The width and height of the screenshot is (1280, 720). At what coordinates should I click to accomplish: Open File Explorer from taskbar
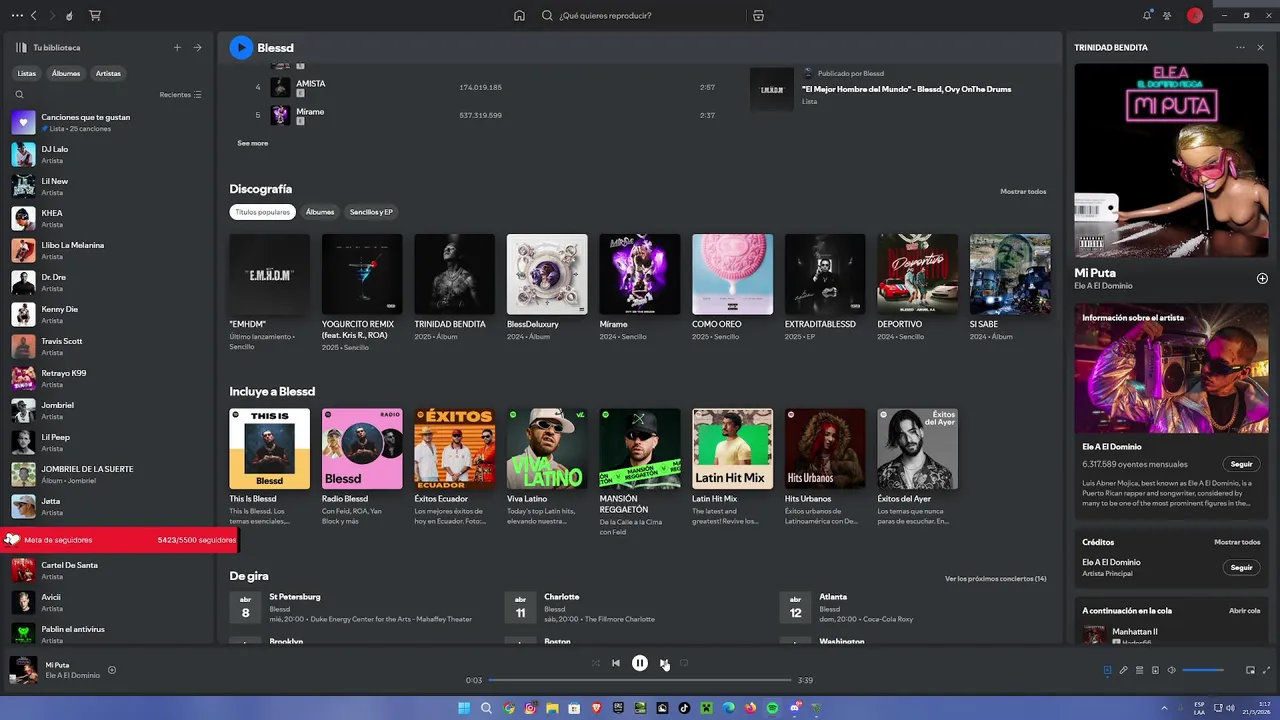pos(552,708)
